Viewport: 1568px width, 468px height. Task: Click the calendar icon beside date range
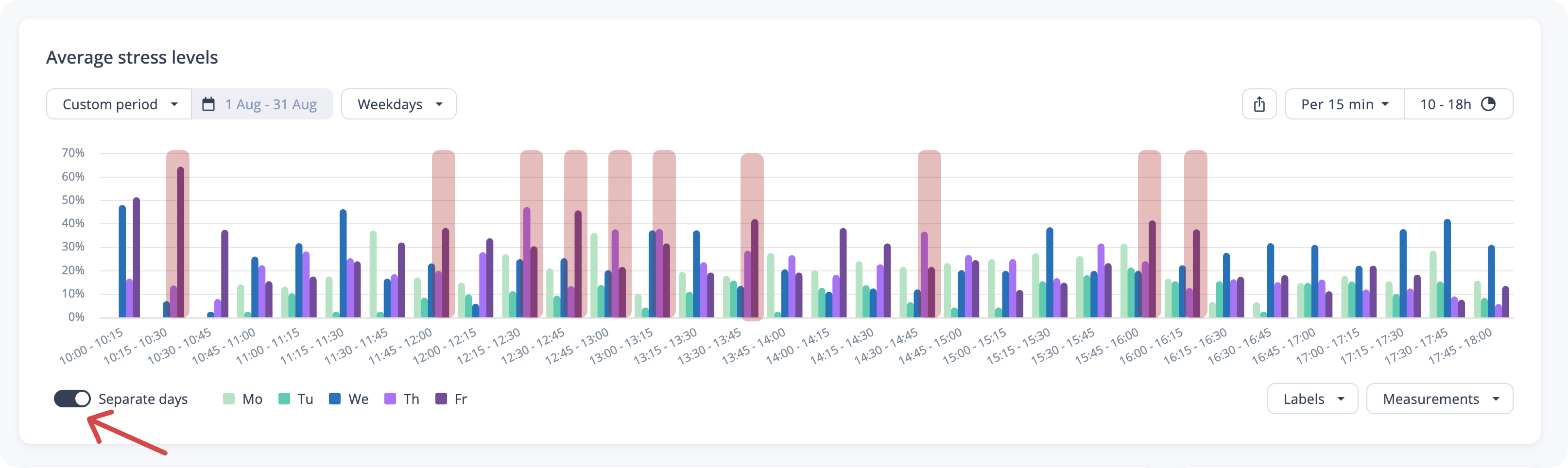point(208,104)
